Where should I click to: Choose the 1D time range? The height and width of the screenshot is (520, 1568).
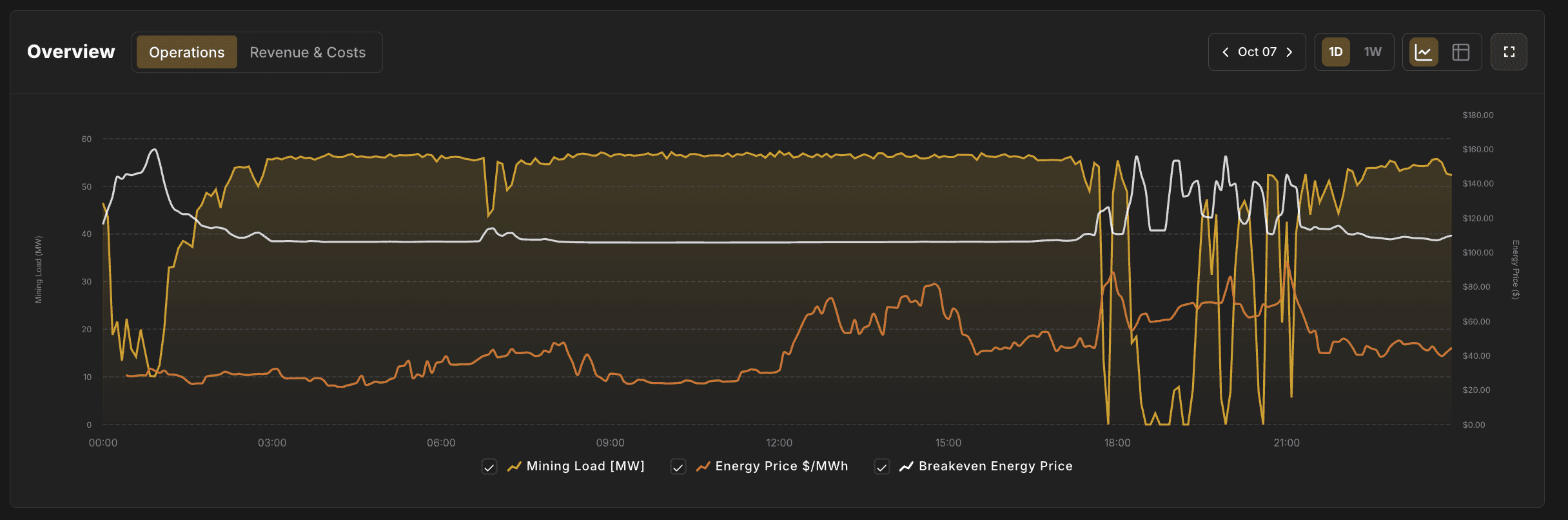tap(1335, 52)
